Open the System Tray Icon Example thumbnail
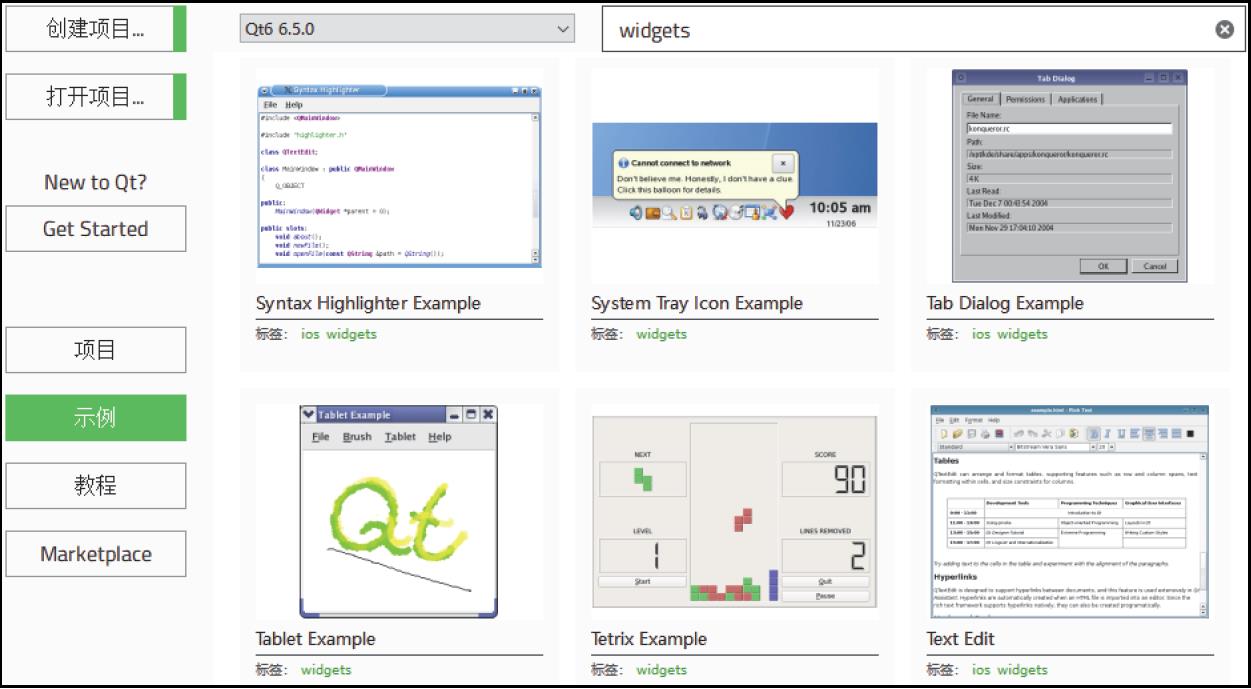The image size is (1251, 689). (734, 176)
